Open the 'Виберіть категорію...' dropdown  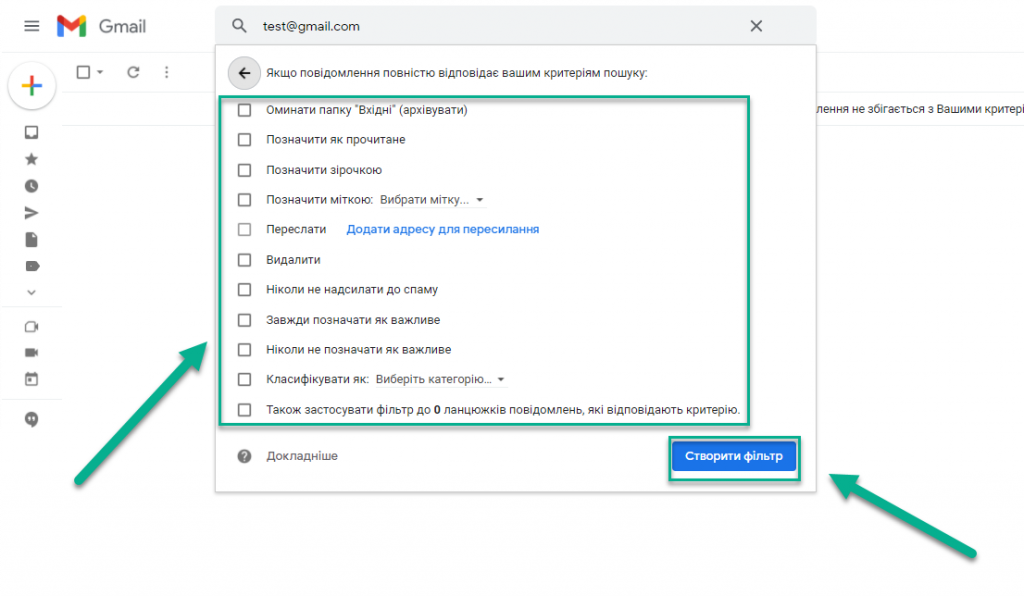click(x=441, y=379)
